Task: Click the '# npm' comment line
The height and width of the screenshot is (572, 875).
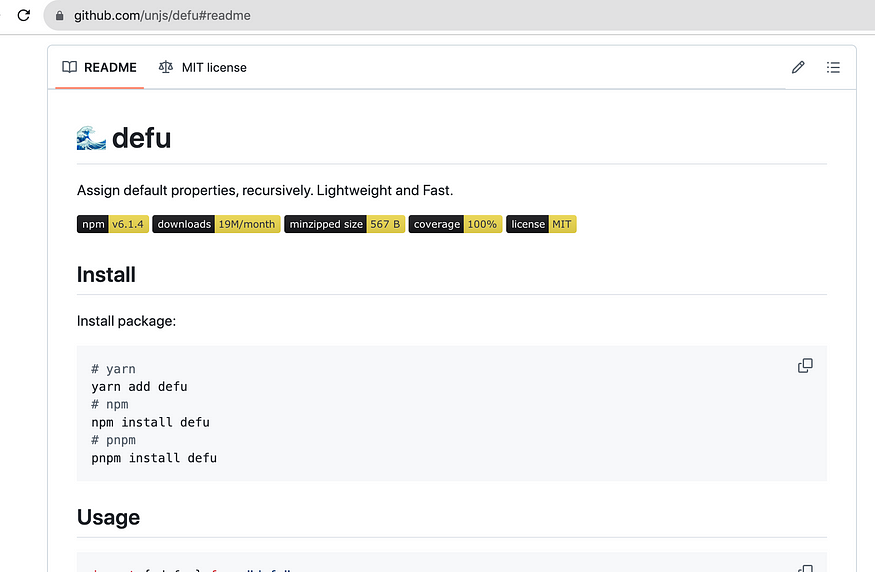Action: click(x=110, y=405)
